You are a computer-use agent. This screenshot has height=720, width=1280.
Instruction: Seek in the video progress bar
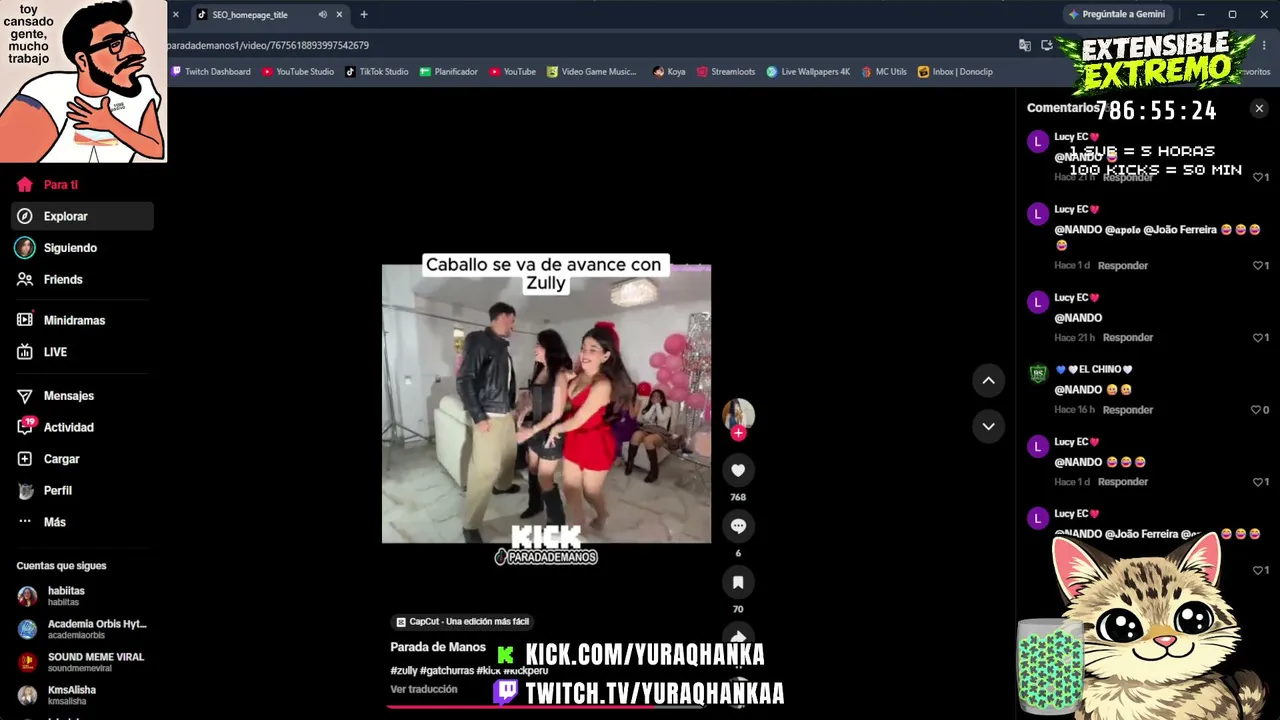(546, 706)
